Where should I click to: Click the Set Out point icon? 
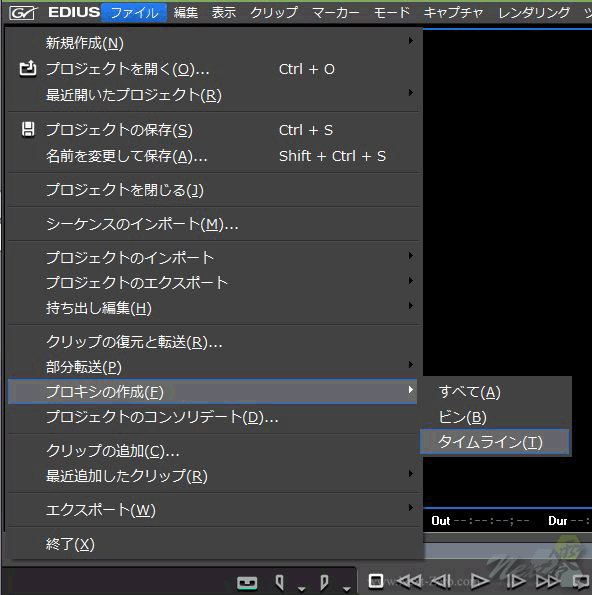[324, 582]
